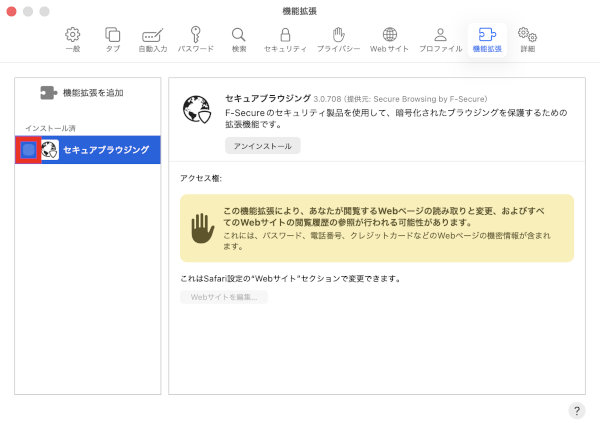Open the 詳細 advanced settings pane
Viewport: 600px width, 430px height.
pos(527,39)
